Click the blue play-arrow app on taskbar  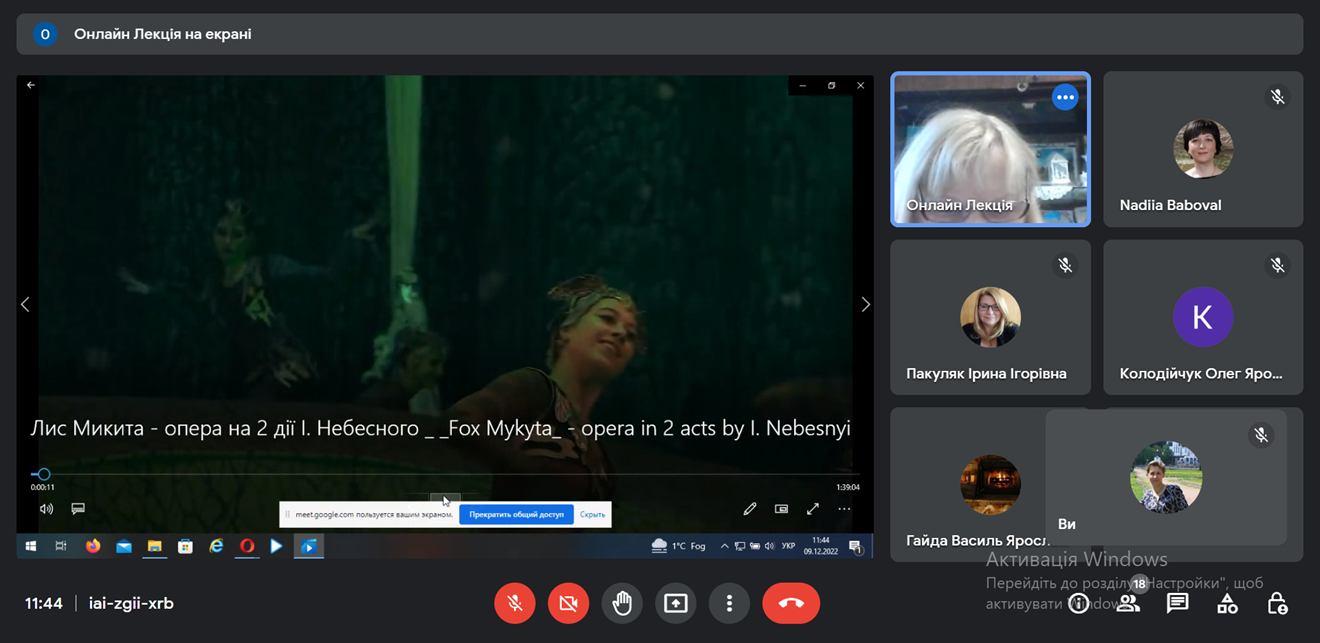277,546
